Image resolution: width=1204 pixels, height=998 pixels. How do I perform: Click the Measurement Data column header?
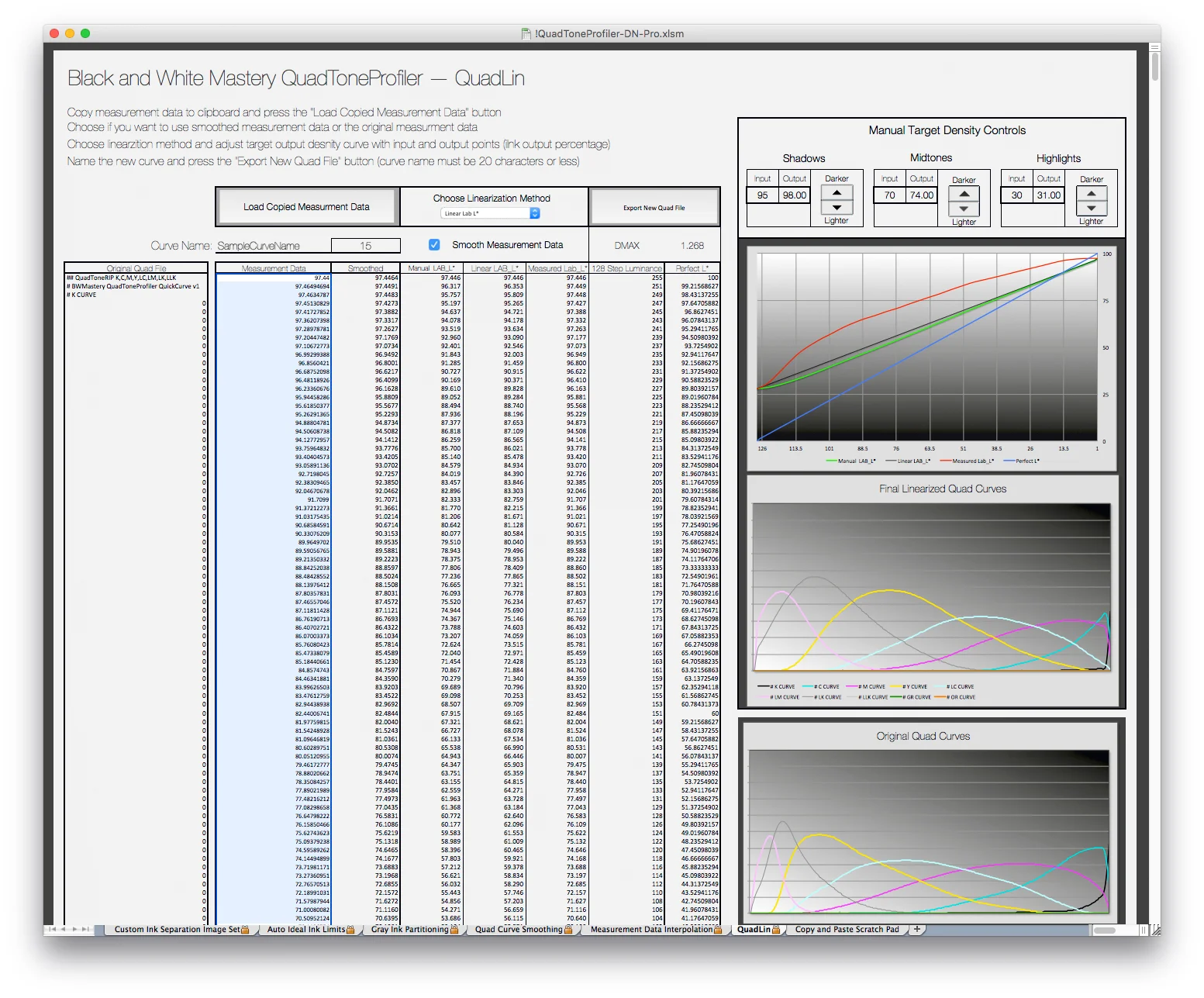pos(273,268)
